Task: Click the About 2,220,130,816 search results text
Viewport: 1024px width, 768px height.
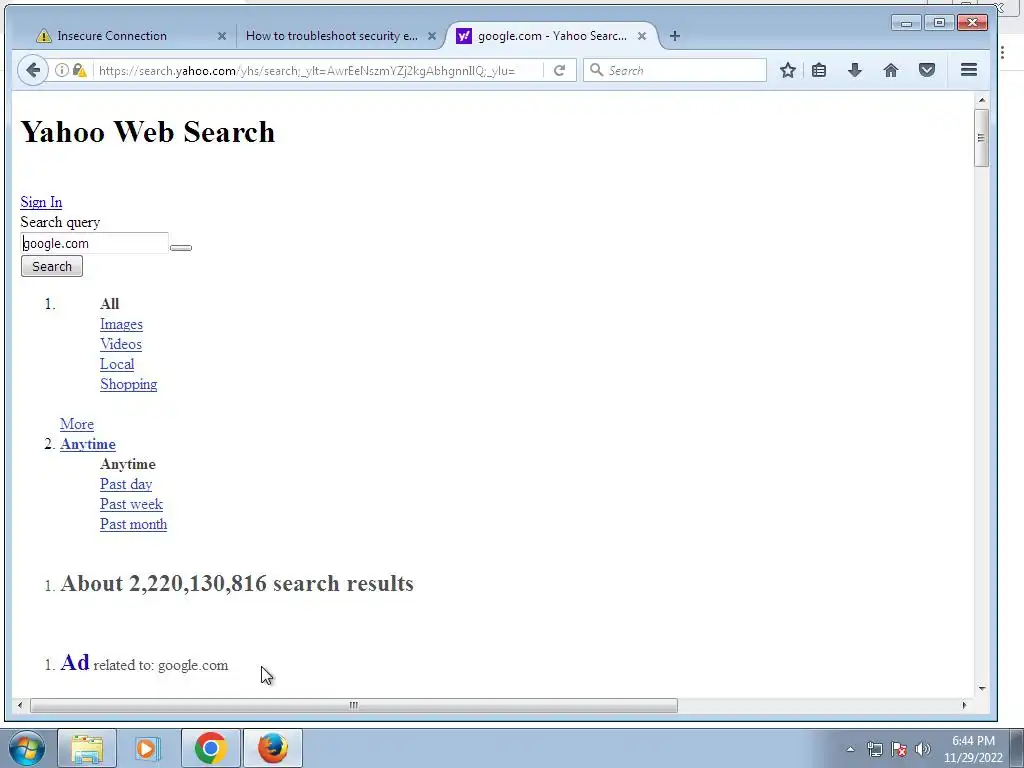Action: click(x=237, y=583)
